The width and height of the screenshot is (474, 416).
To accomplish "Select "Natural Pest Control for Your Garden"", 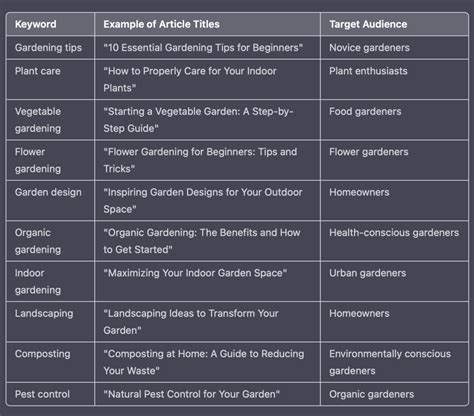I will (192, 394).
